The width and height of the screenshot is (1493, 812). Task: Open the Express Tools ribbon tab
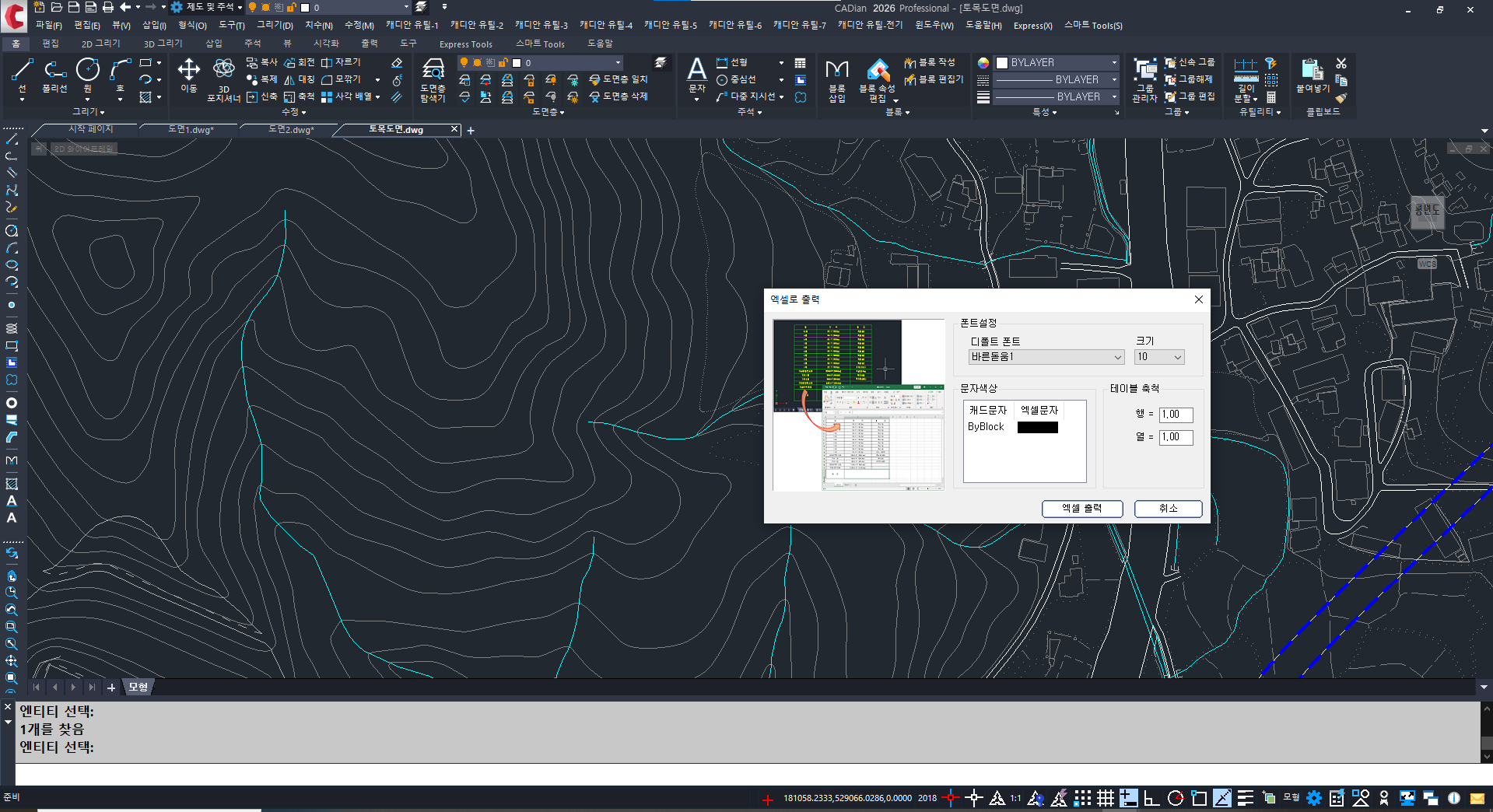tap(465, 44)
